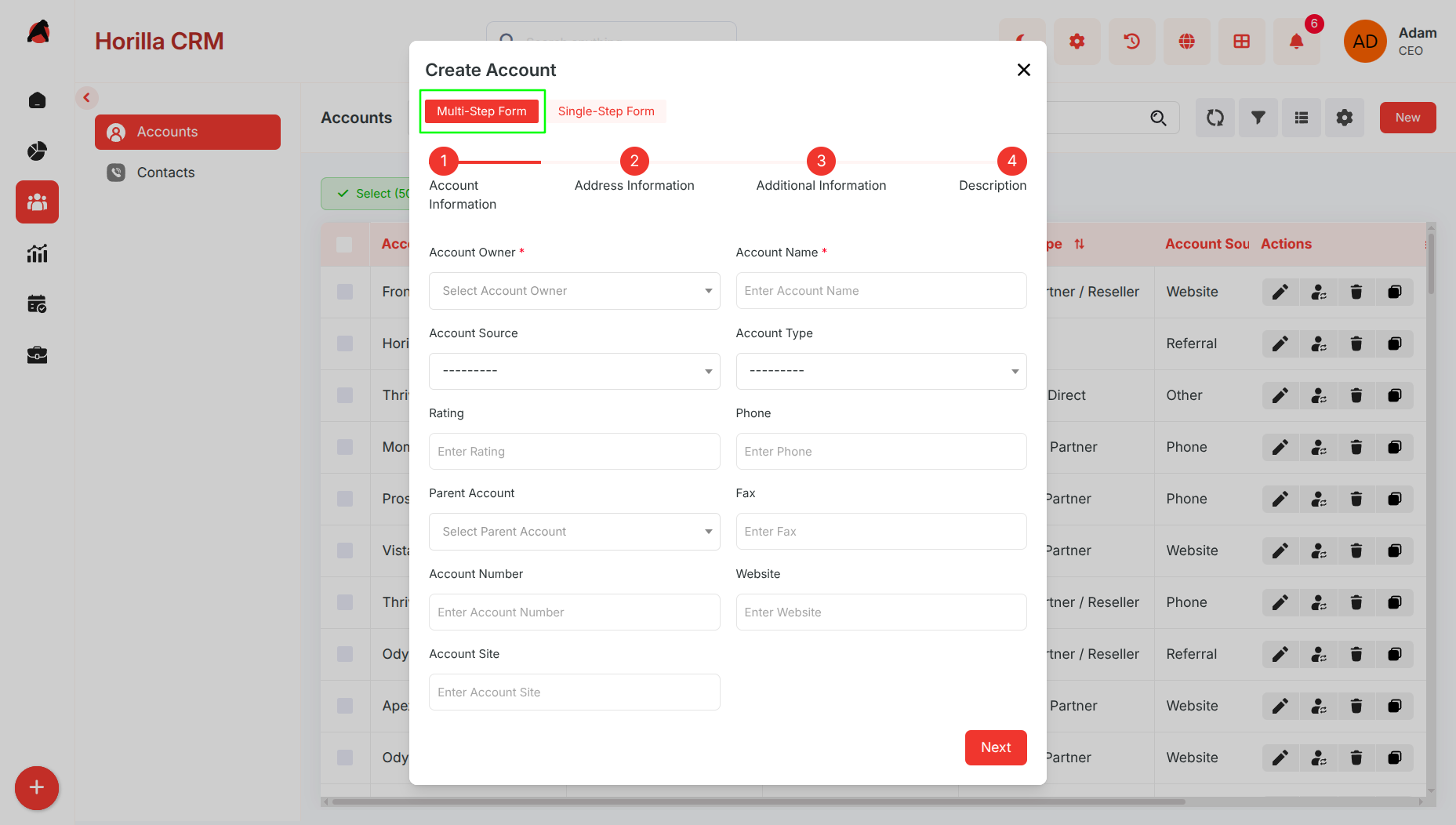Toggle the select-all checkbox in table header
Viewport: 1456px width, 825px height.
344,245
